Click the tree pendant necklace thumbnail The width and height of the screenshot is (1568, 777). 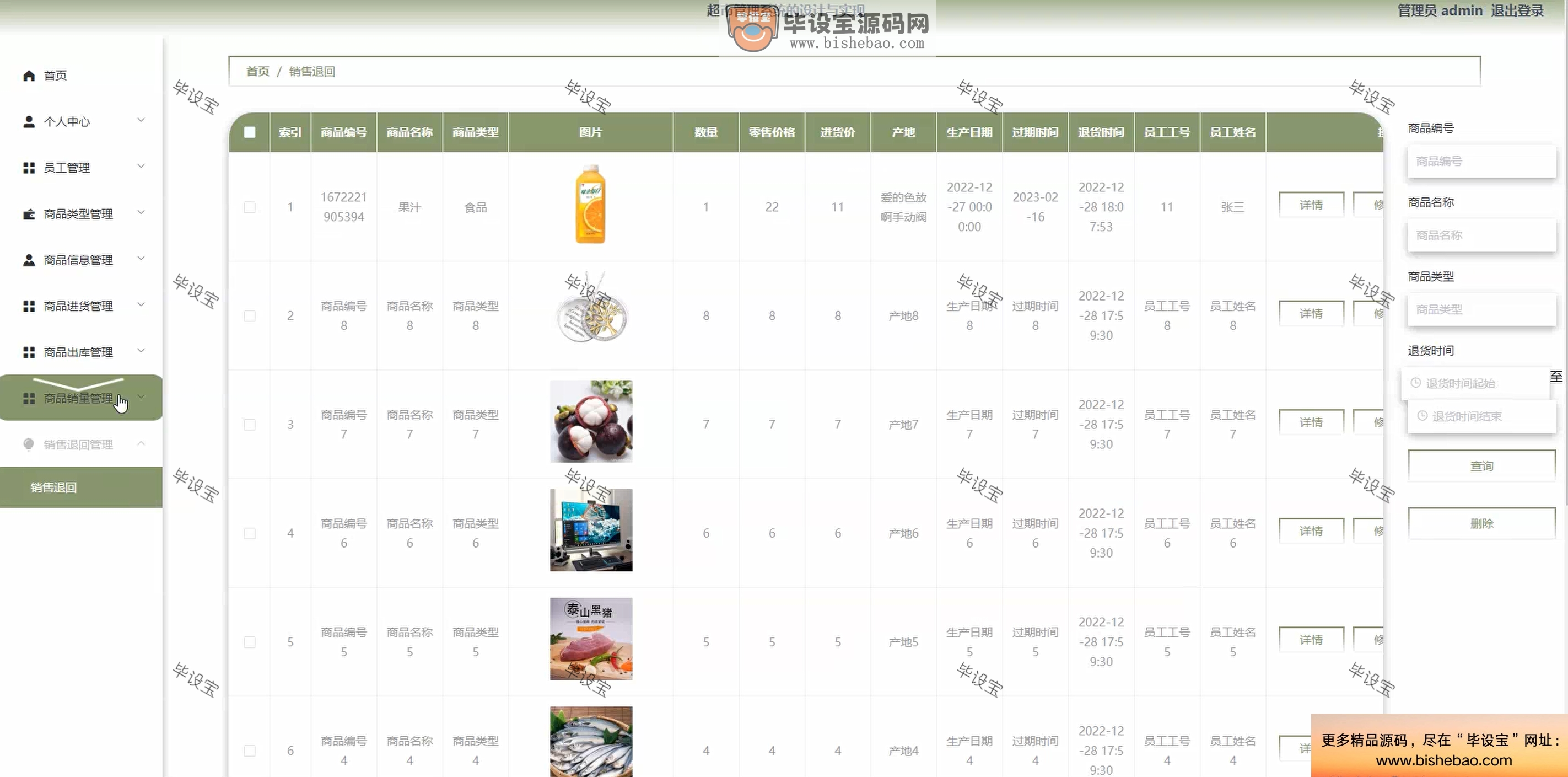tap(592, 308)
